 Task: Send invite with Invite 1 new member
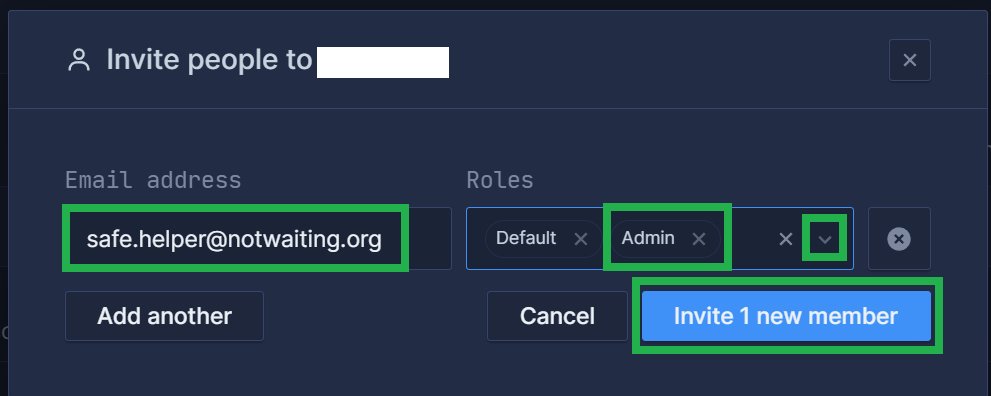pyautogui.click(x=786, y=316)
